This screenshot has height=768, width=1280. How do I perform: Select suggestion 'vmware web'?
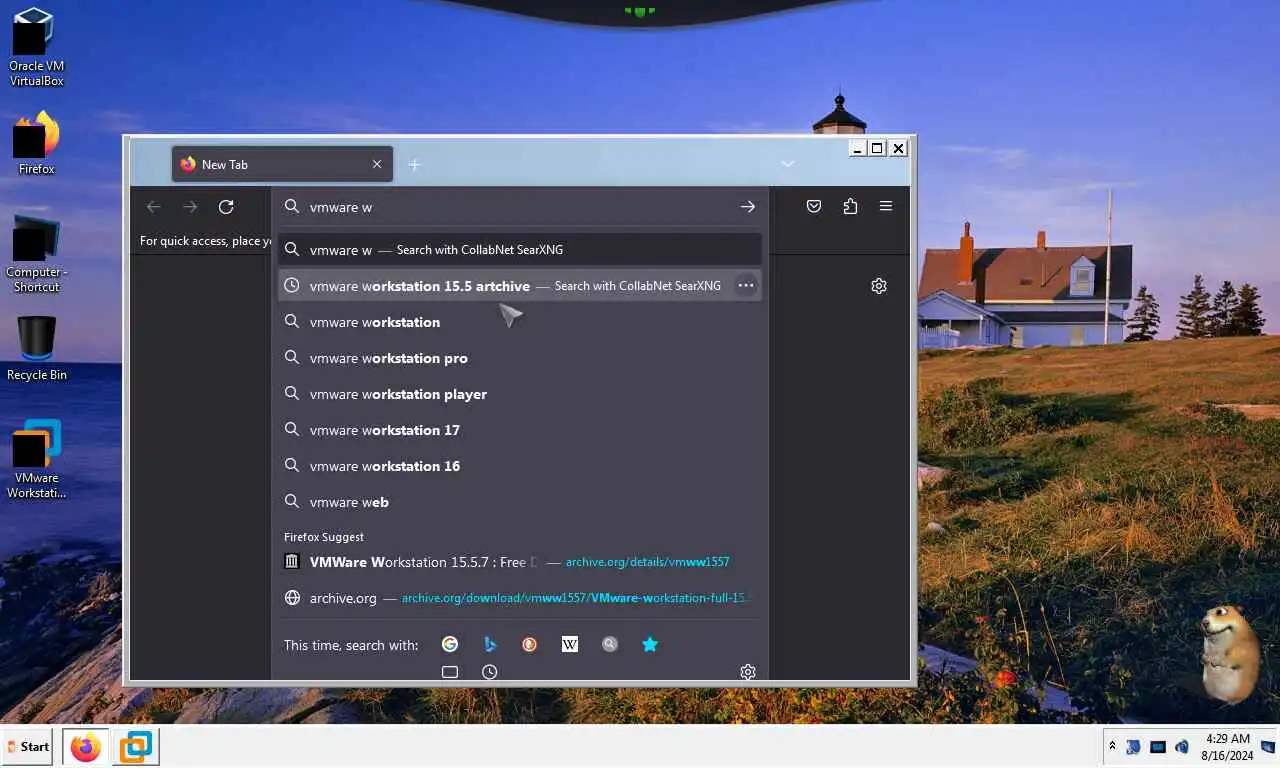point(520,502)
